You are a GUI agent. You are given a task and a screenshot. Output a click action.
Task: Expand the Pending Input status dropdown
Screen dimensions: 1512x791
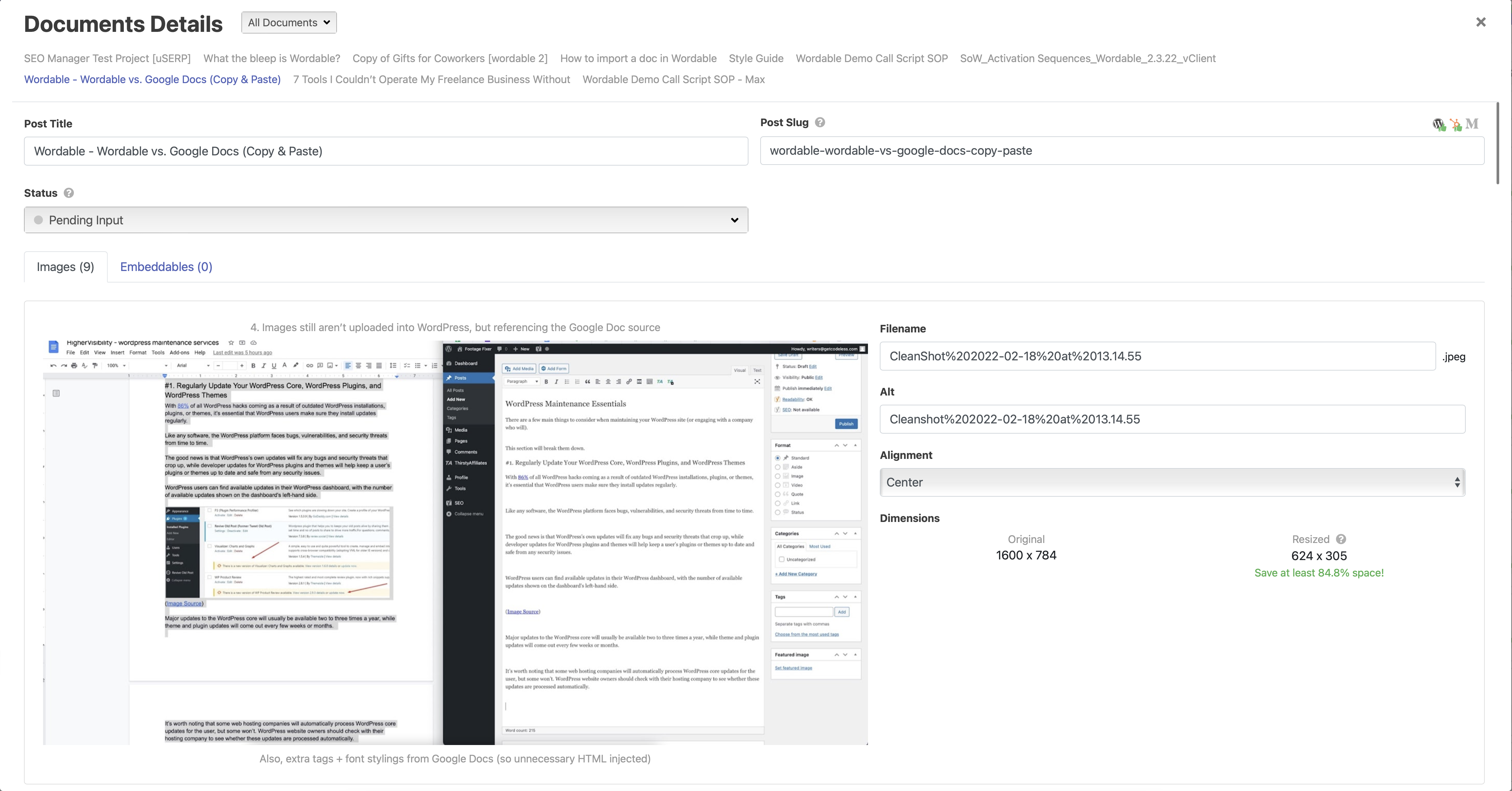(386, 220)
